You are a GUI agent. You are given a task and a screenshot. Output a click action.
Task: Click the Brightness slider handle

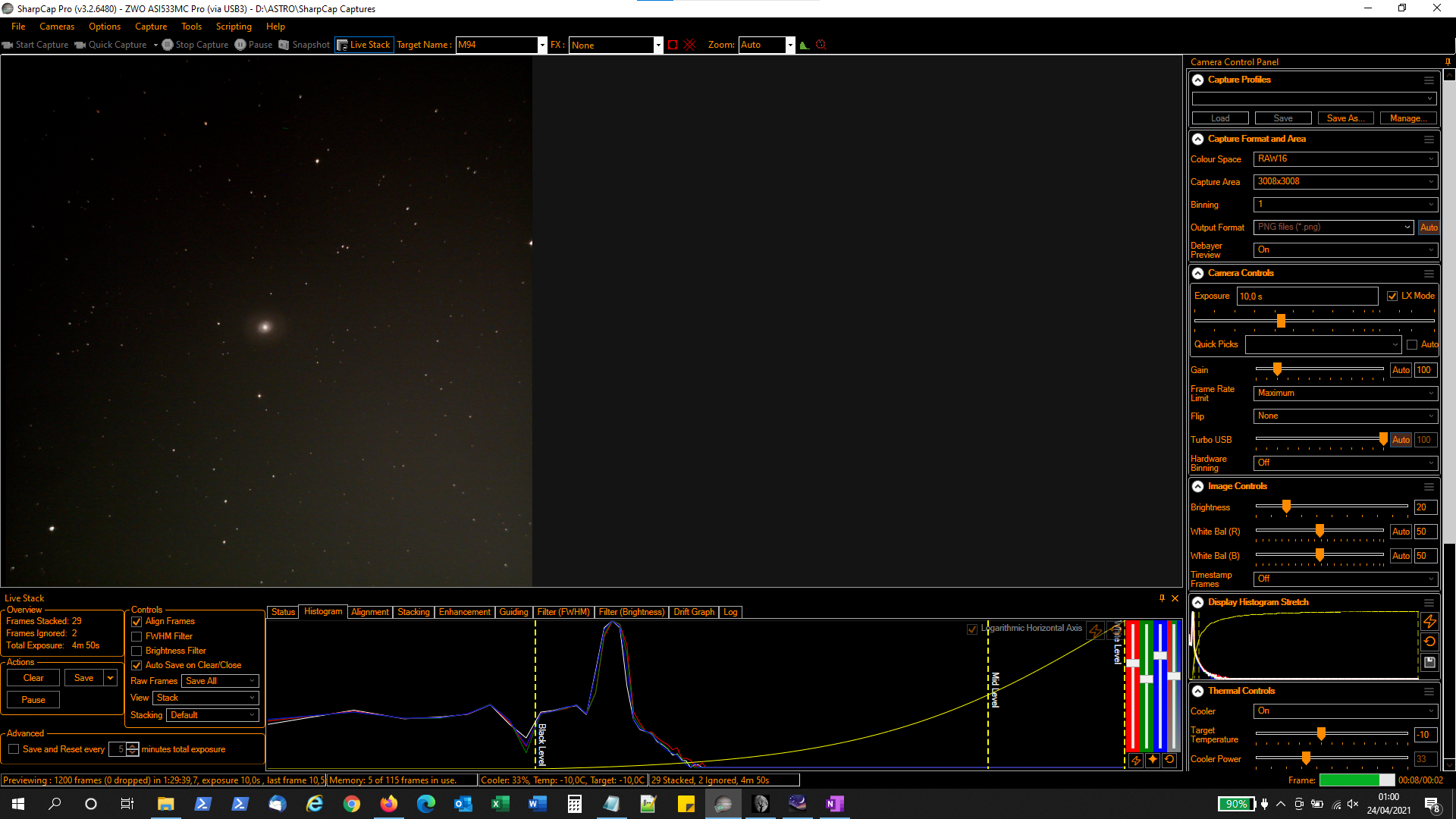(x=1286, y=507)
